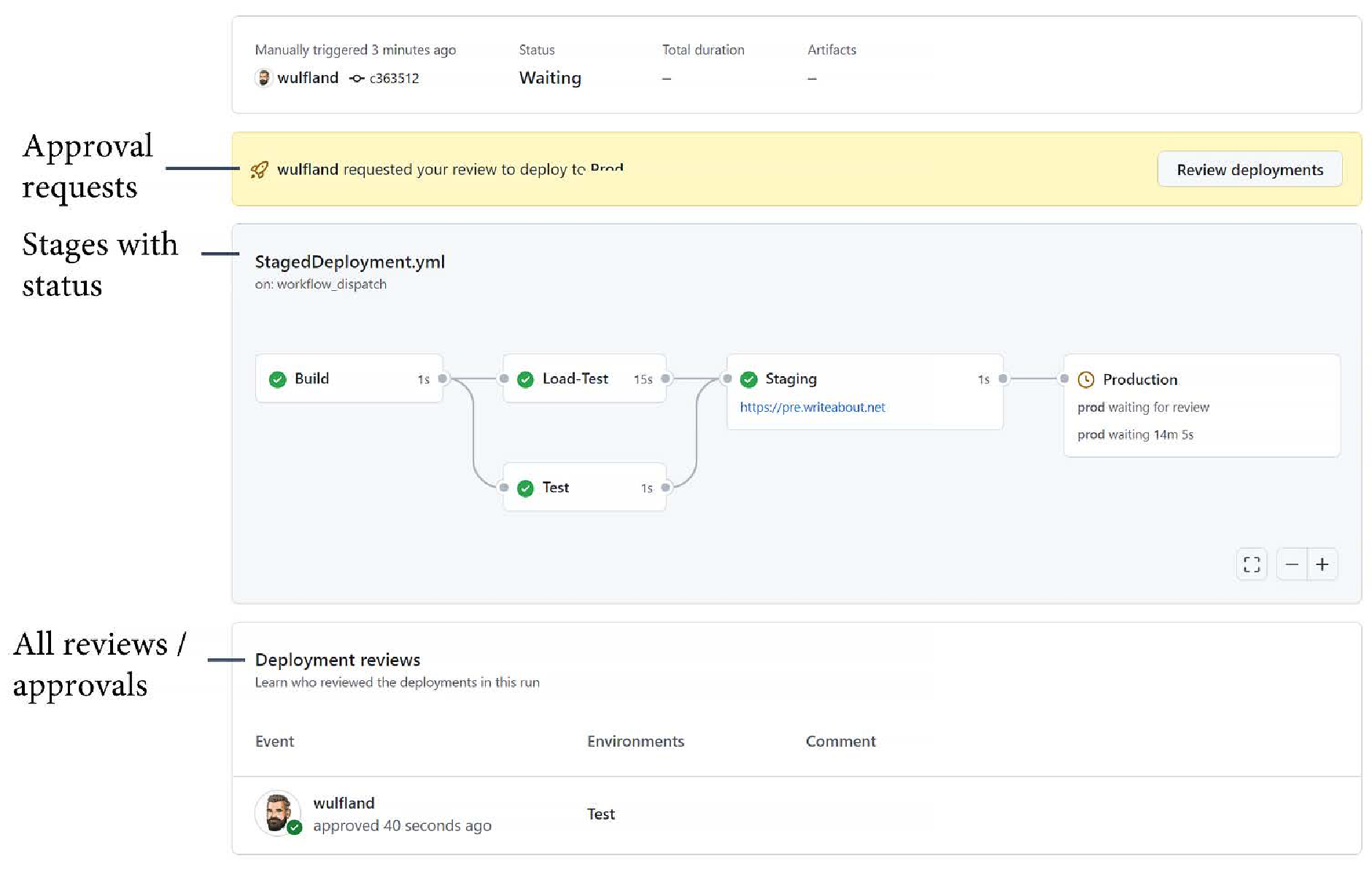The image size is (1372, 872).
Task: Click the 15s duration on Load-Test
Action: [x=643, y=379]
